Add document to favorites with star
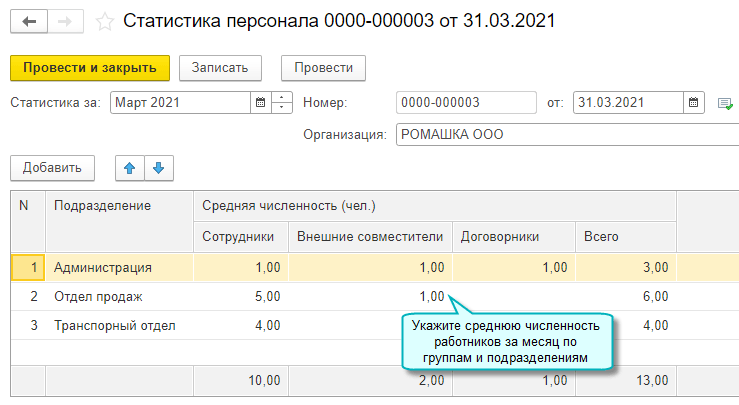Viewport: 739px width, 405px height. tap(103, 20)
